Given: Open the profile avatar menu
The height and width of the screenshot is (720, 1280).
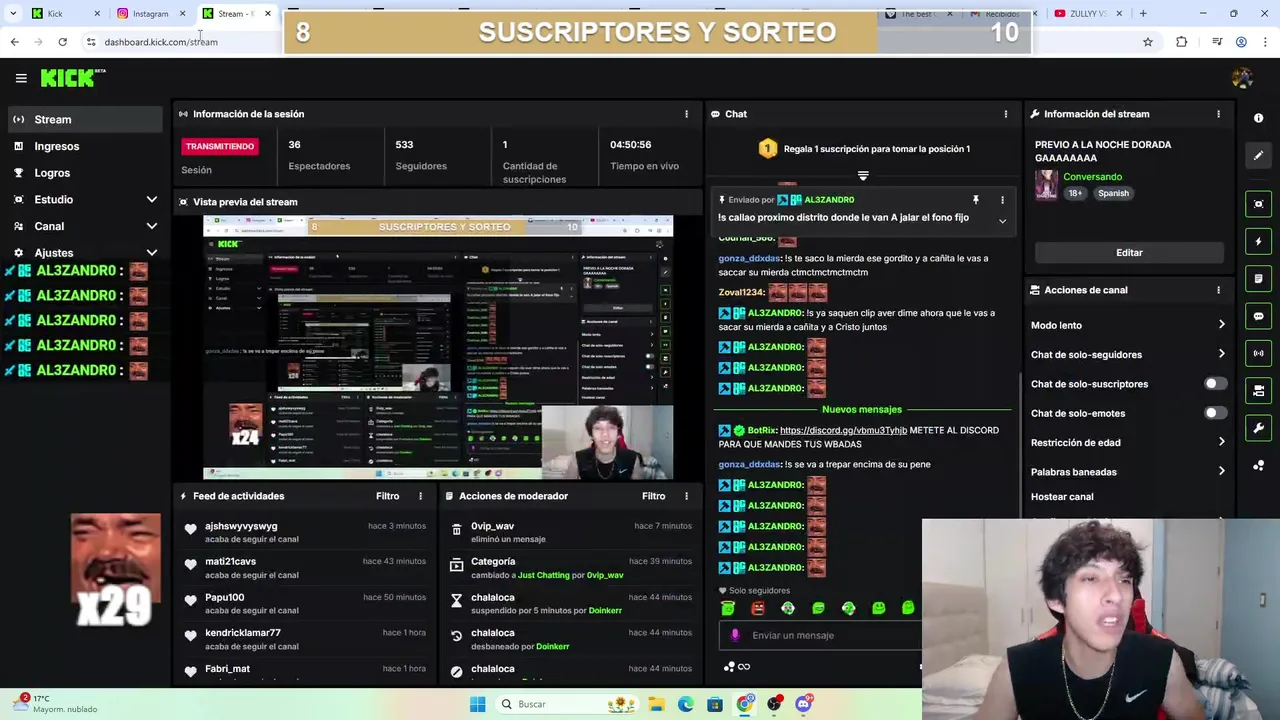Looking at the screenshot, I should 1242,78.
